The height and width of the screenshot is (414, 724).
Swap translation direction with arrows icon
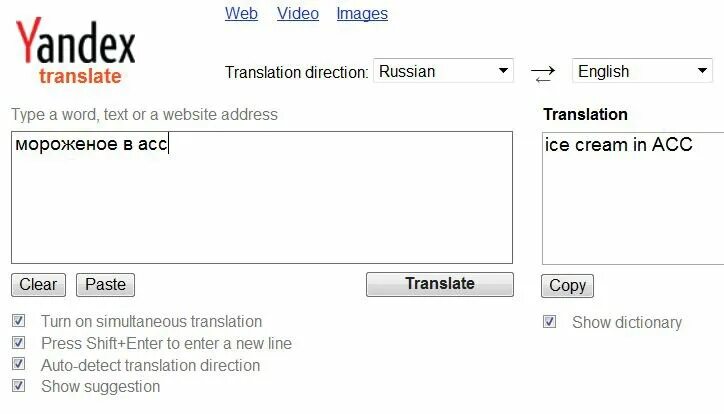click(x=542, y=72)
